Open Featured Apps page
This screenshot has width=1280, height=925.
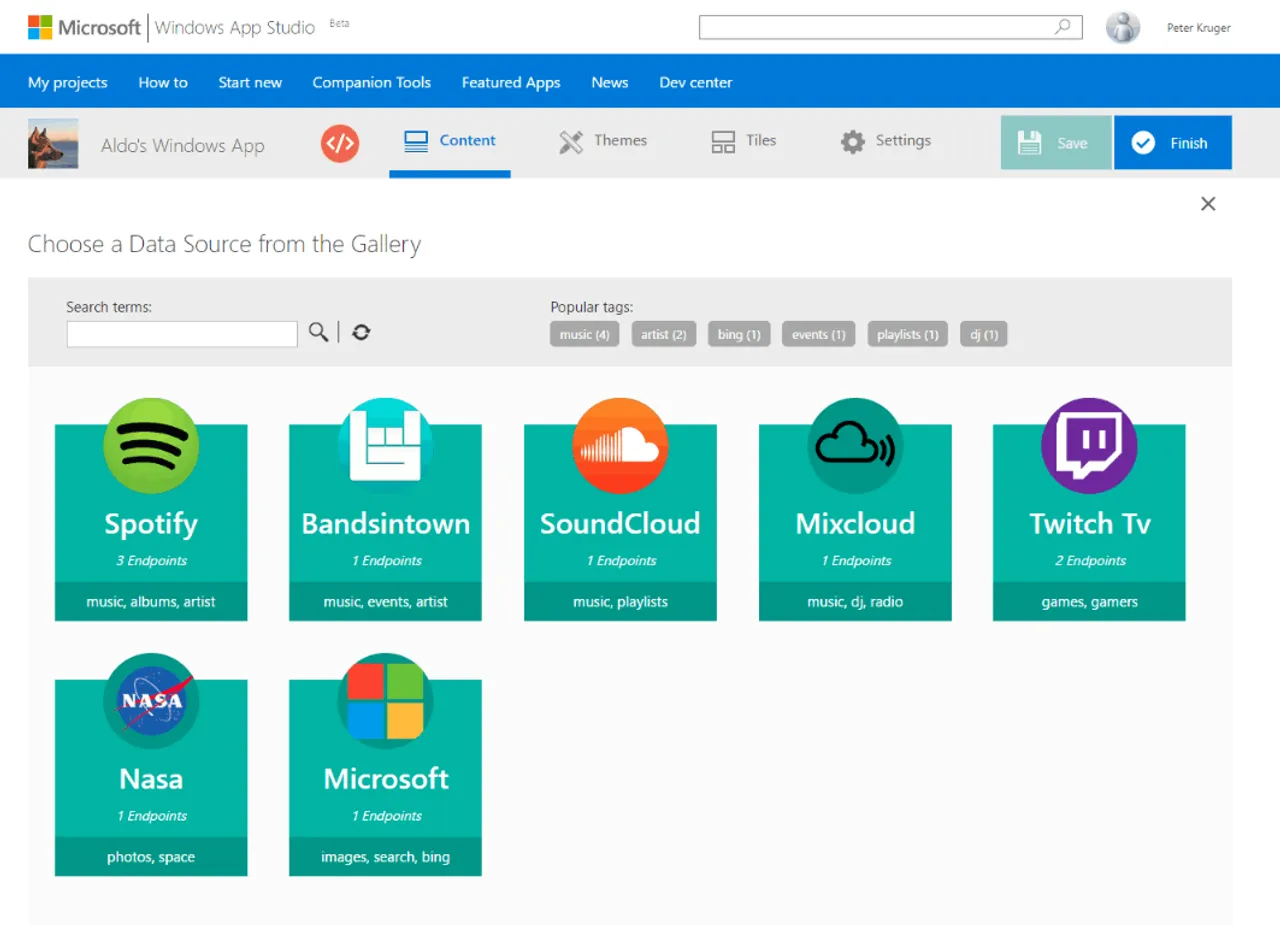511,82
